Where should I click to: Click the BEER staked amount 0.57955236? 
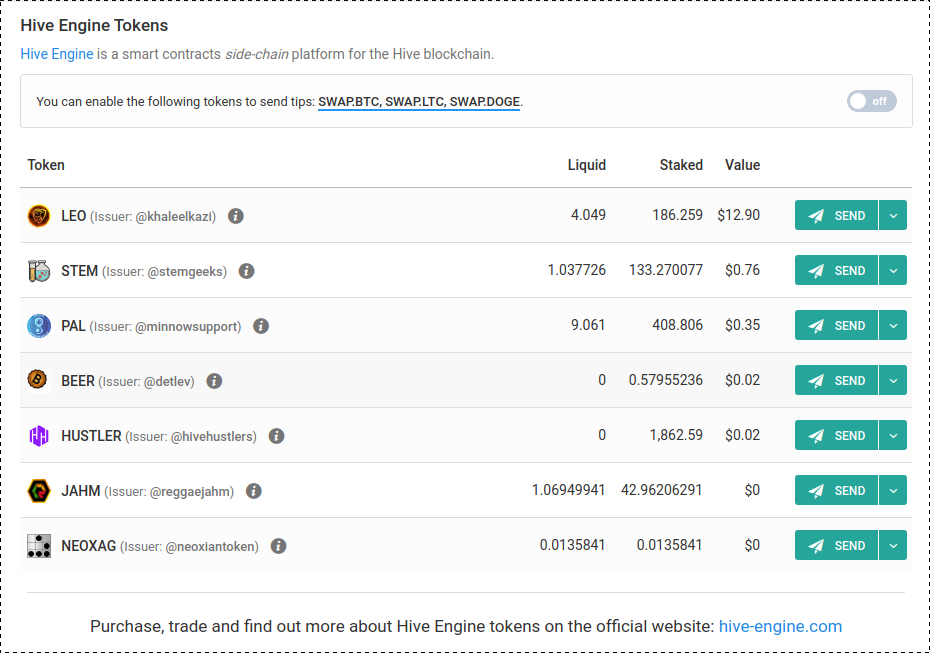665,380
